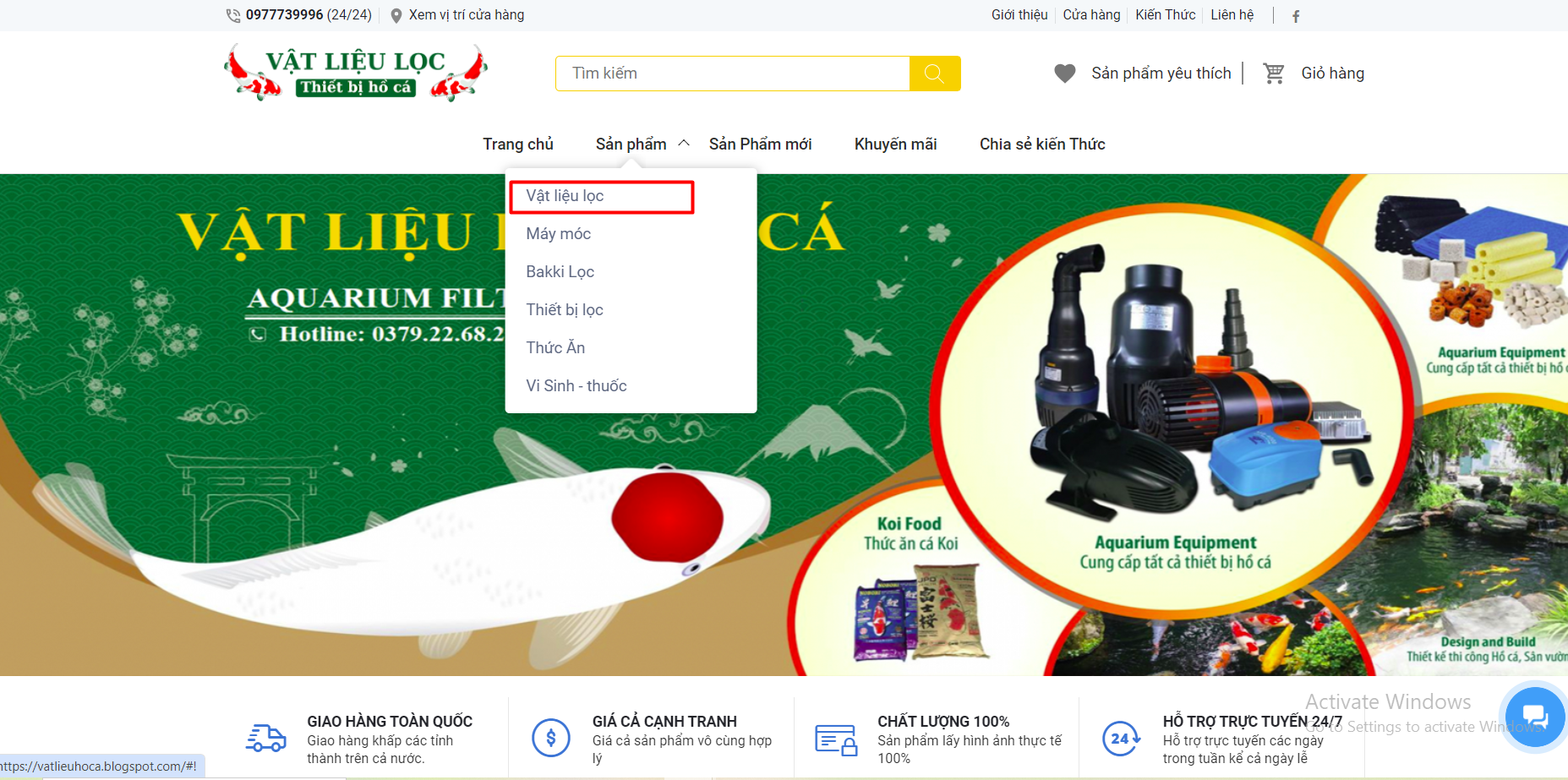The height and width of the screenshot is (780, 1568).
Task: Go to Trang chủ page
Action: [x=518, y=145]
